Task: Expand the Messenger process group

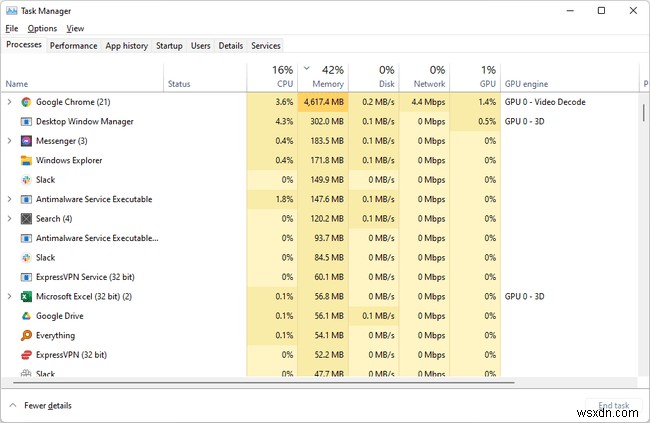Action: pos(10,141)
